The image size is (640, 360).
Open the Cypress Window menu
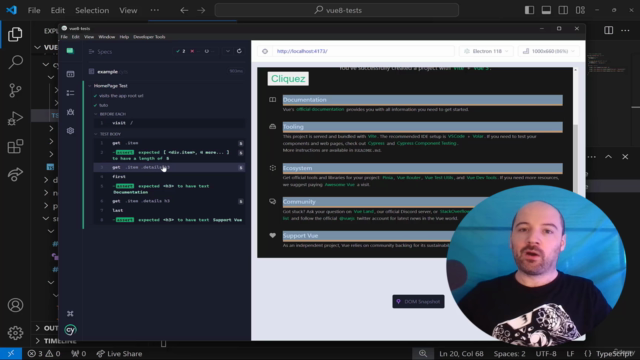pos(107,37)
